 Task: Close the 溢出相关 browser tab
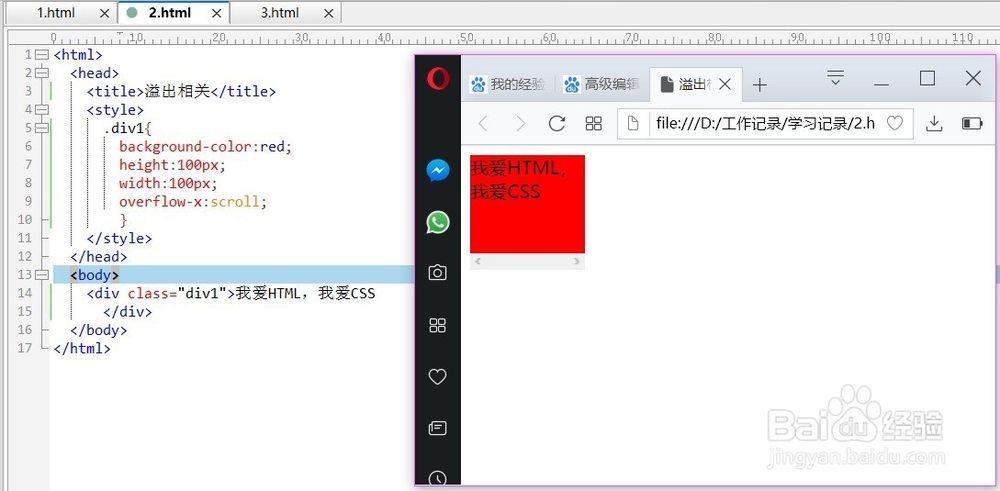pyautogui.click(x=724, y=84)
